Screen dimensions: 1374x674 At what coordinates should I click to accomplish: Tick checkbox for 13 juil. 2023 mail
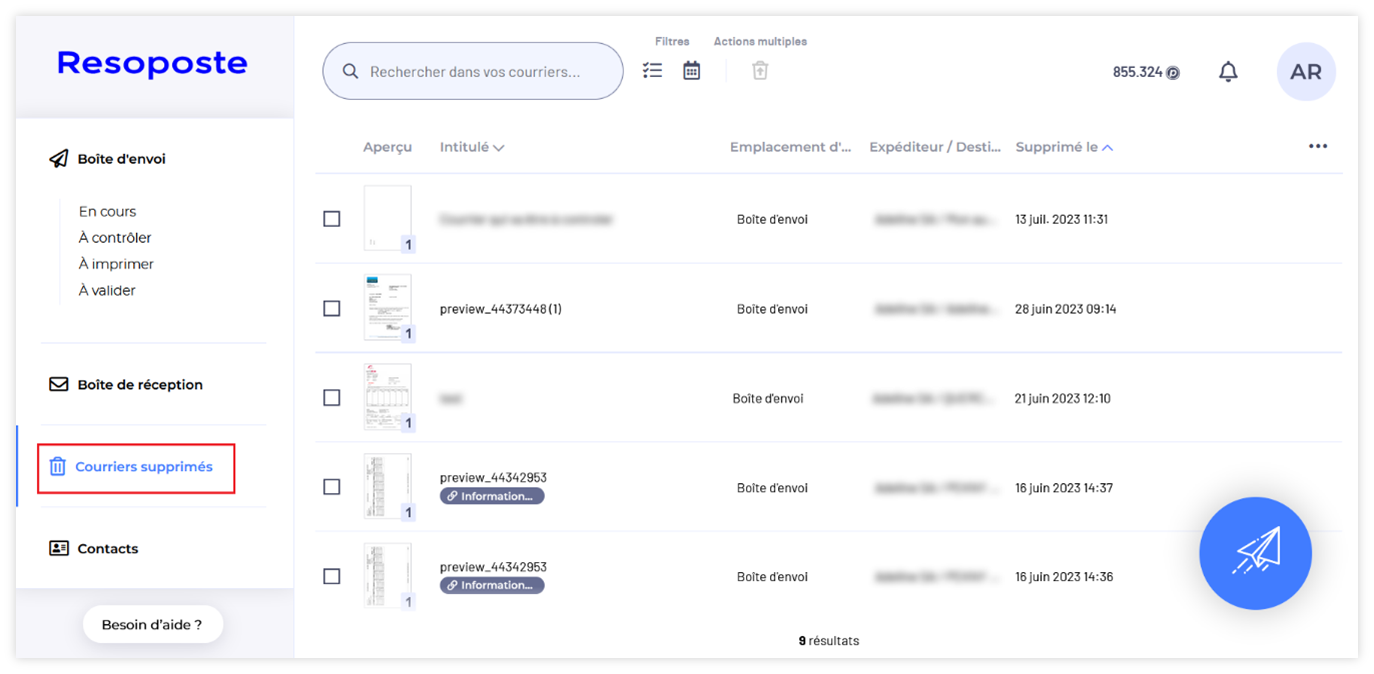pyautogui.click(x=332, y=219)
